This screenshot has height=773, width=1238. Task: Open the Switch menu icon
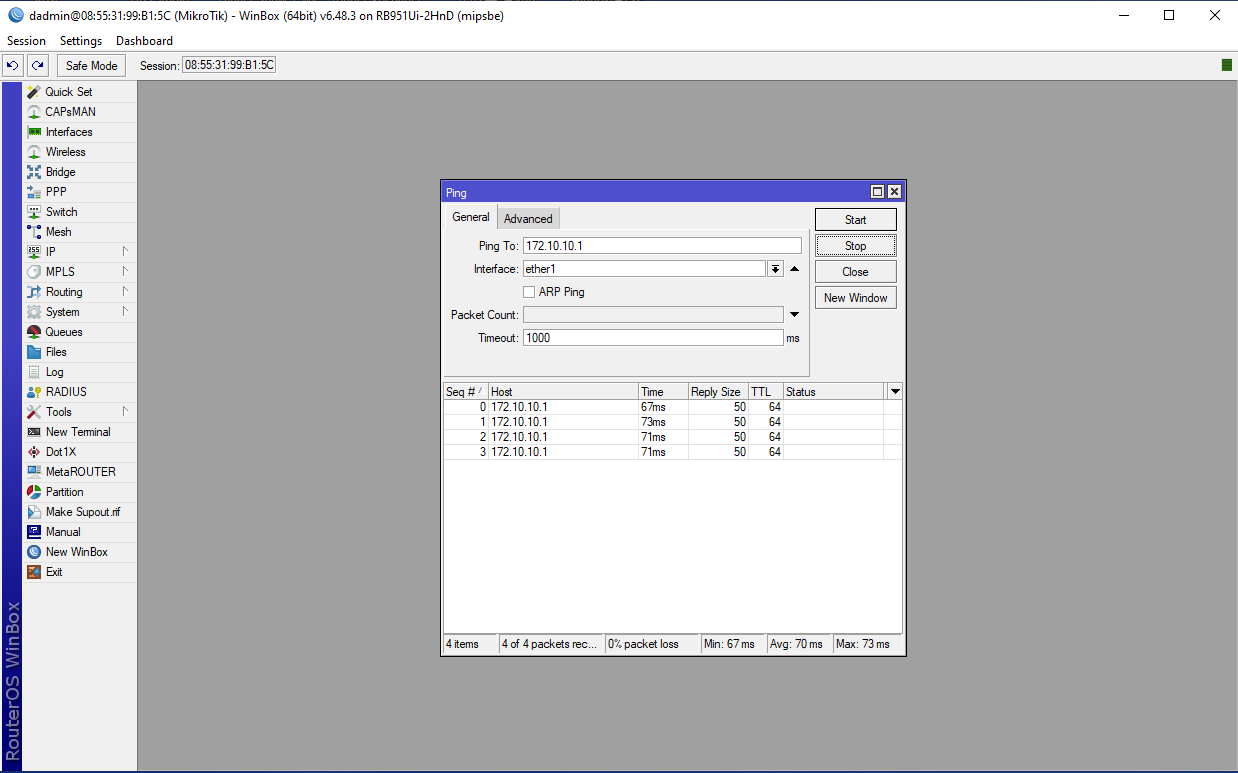click(x=34, y=212)
